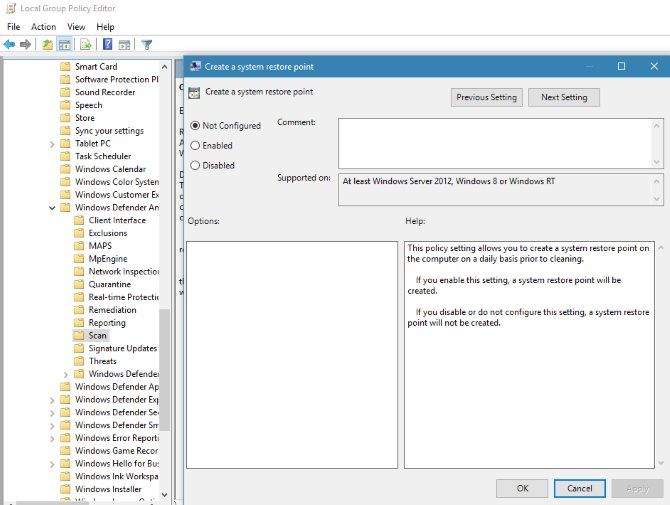Click the Windows Installer folder icon
670x505 pixels.
65,489
